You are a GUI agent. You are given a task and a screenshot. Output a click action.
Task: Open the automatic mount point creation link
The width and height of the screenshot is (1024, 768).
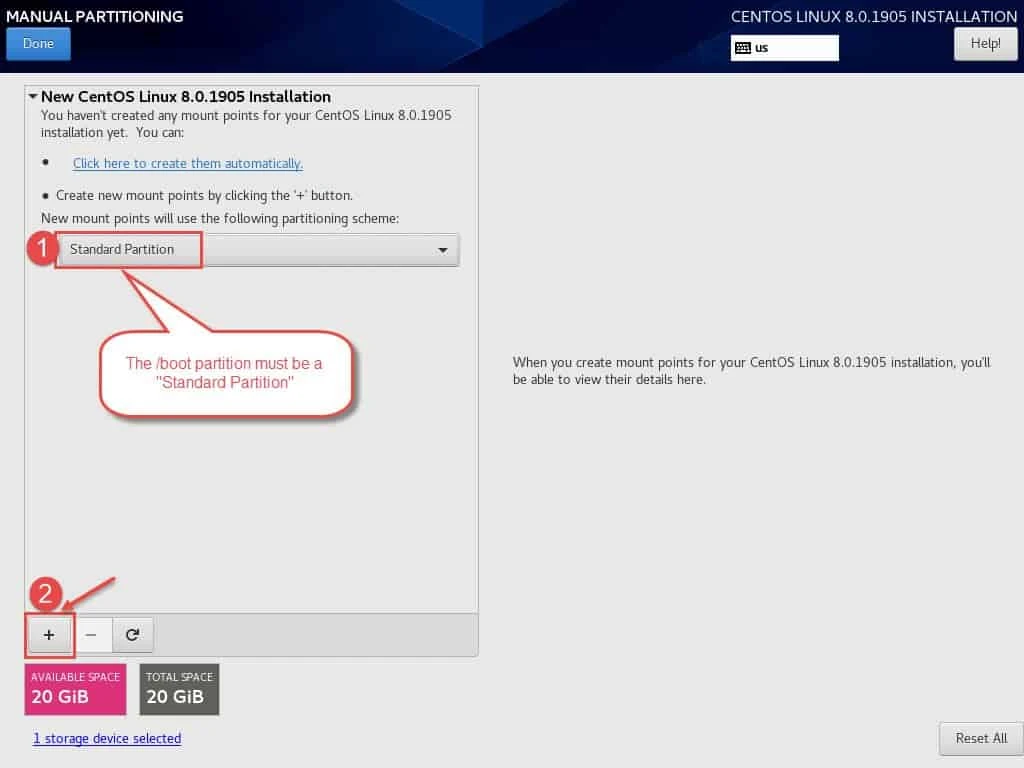[x=187, y=163]
